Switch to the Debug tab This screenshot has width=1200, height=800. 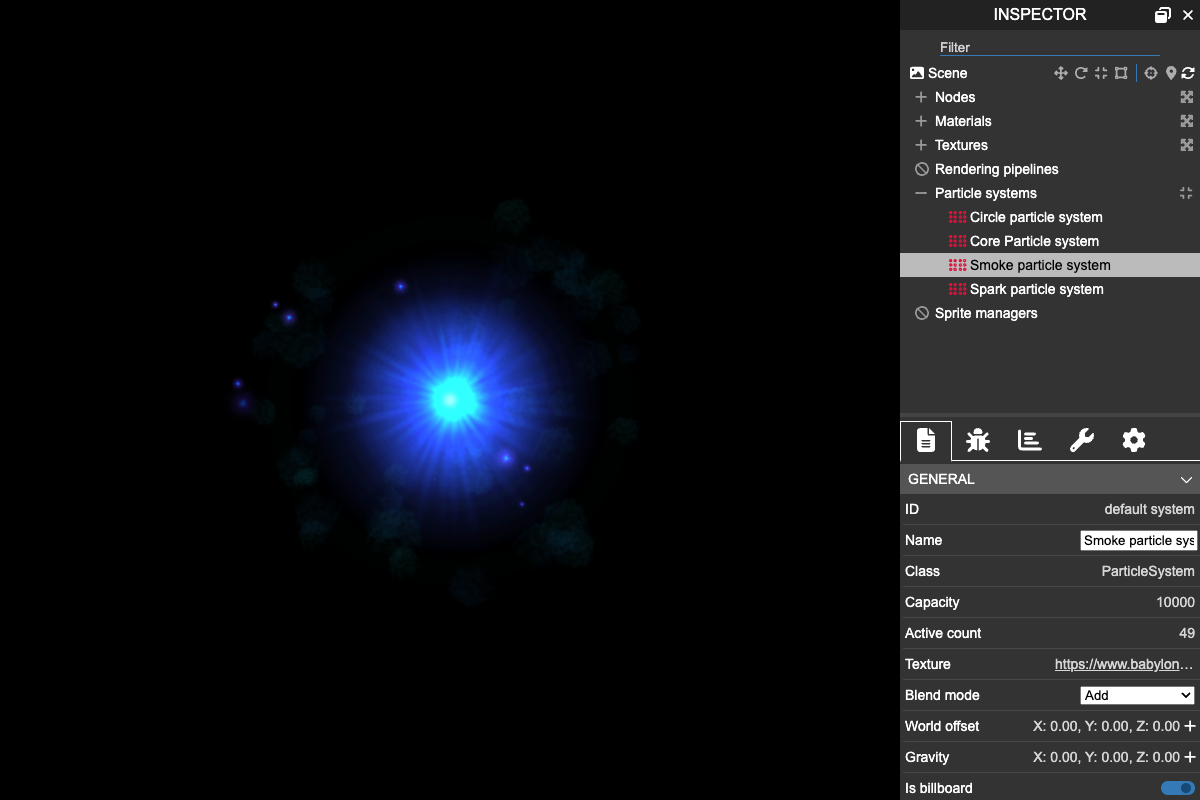pos(977,440)
